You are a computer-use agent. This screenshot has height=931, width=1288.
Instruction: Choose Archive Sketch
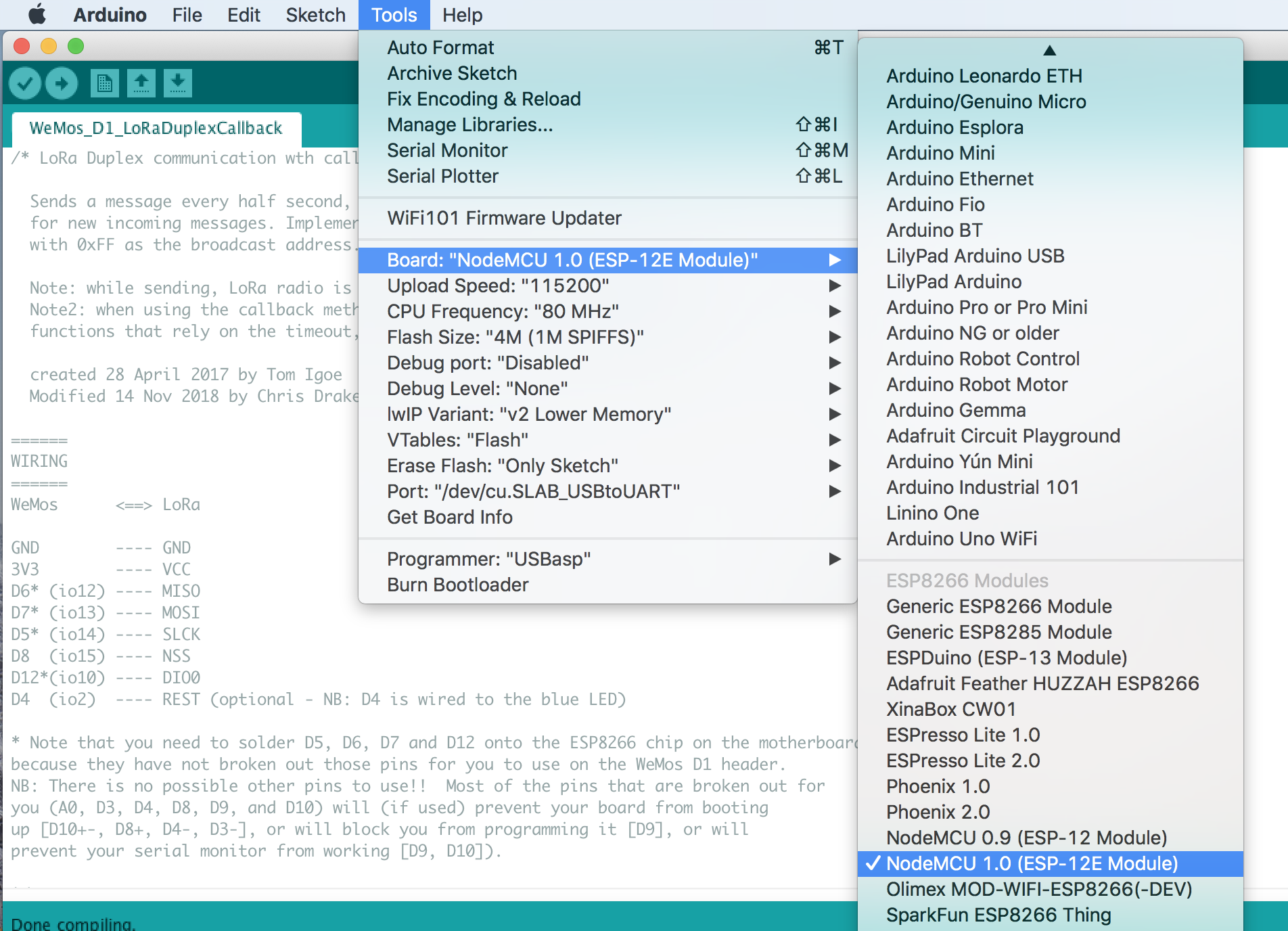point(607,73)
